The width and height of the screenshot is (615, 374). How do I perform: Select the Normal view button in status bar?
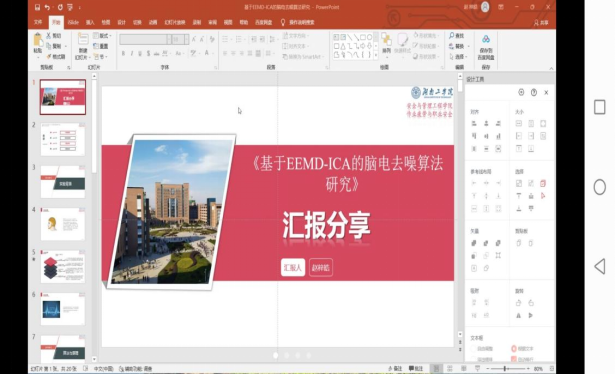tap(436, 369)
